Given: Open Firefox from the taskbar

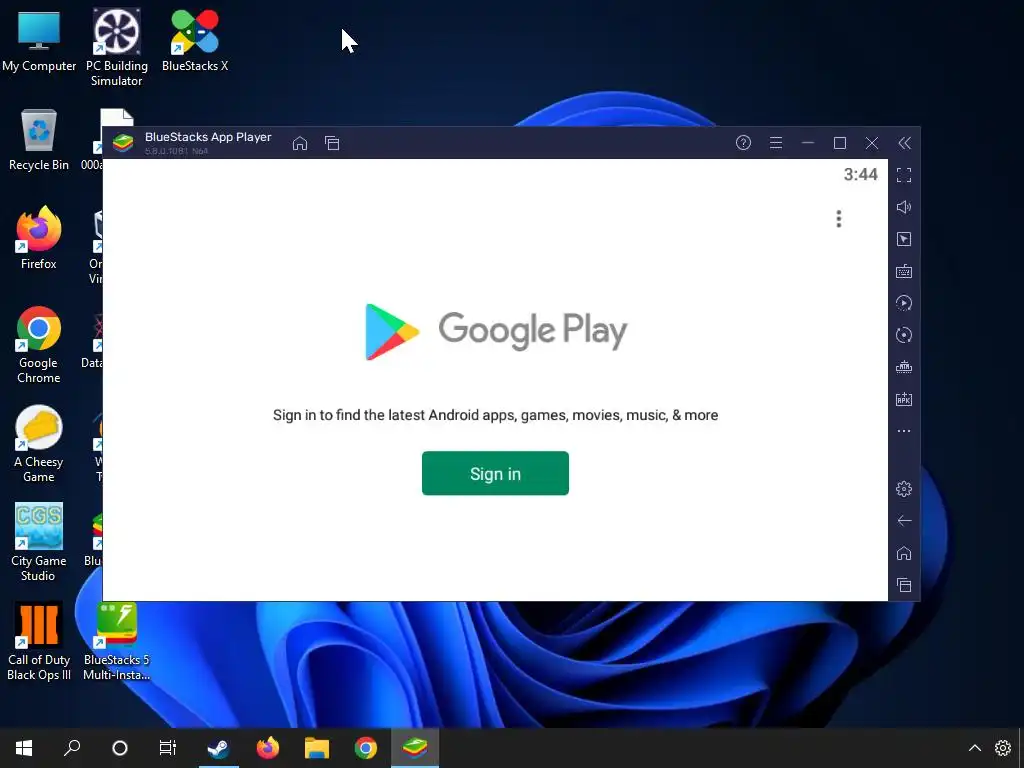Looking at the screenshot, I should point(267,748).
